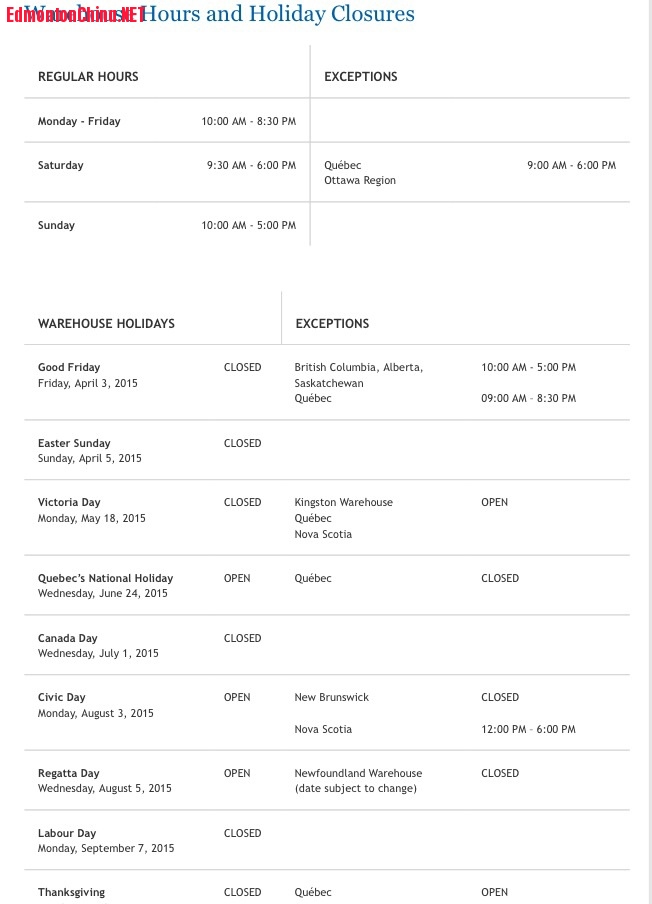Select the Quebec's National Holiday row title
The height and width of the screenshot is (904, 652).
pos(105,579)
